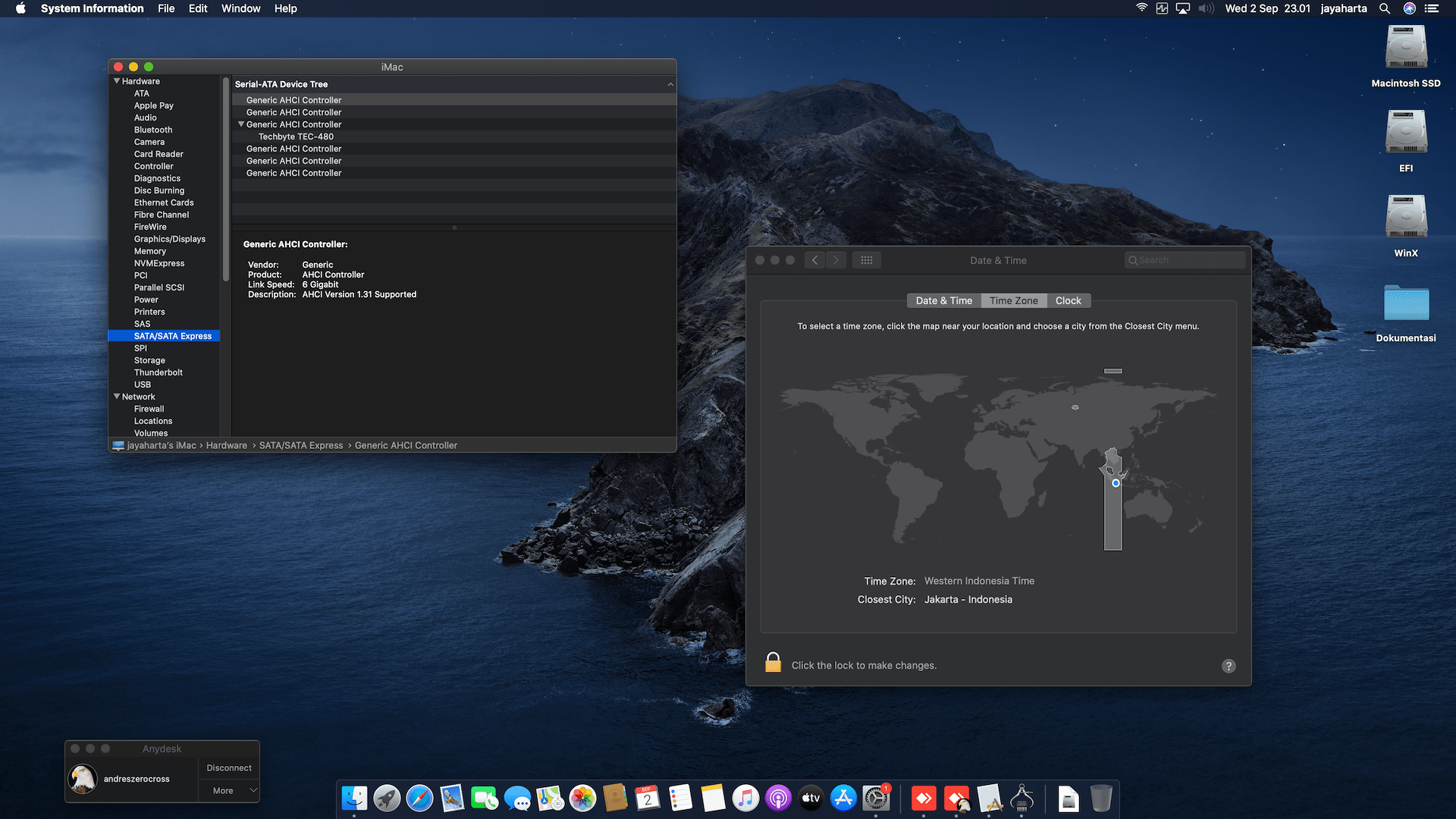Collapse the Network section in sidebar
The width and height of the screenshot is (1456, 819).
point(117,397)
